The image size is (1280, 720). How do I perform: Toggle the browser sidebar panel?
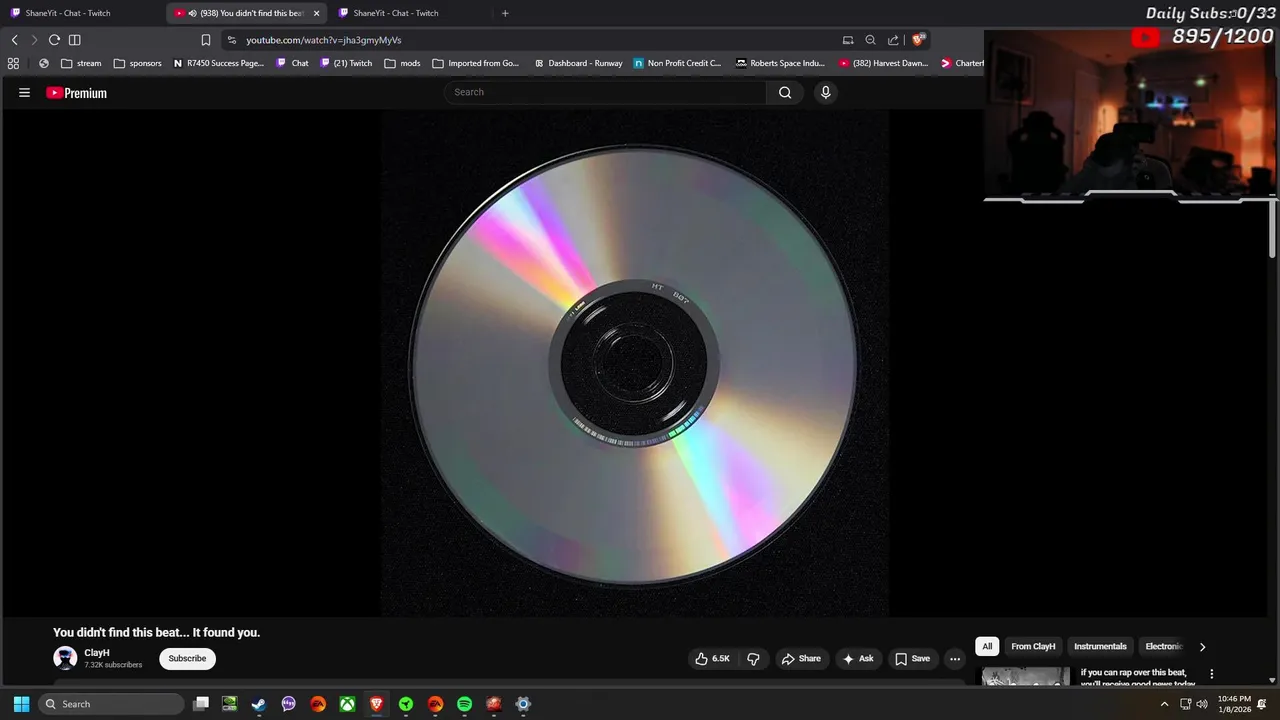click(x=74, y=40)
